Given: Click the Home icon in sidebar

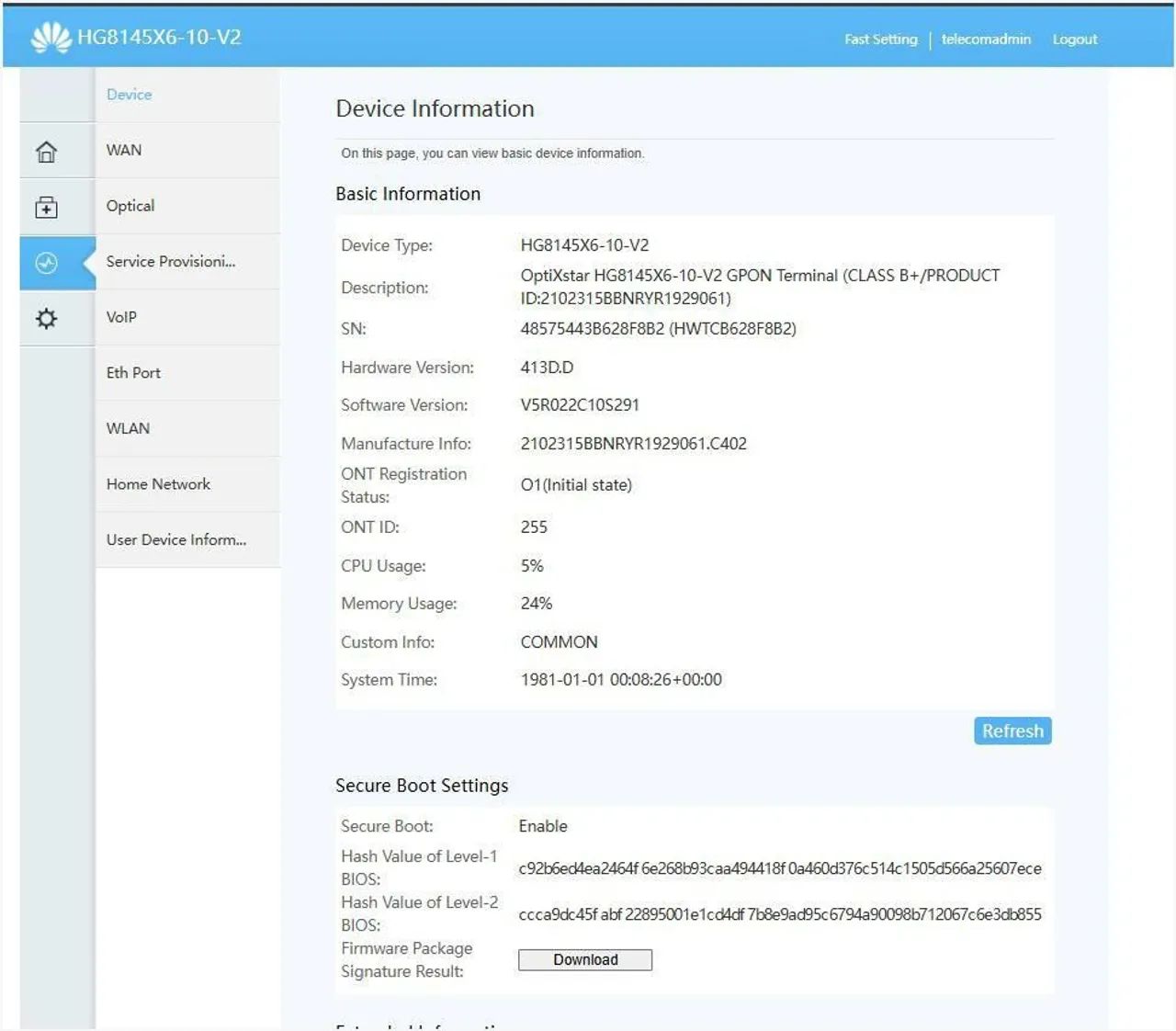Looking at the screenshot, I should coord(46,152).
